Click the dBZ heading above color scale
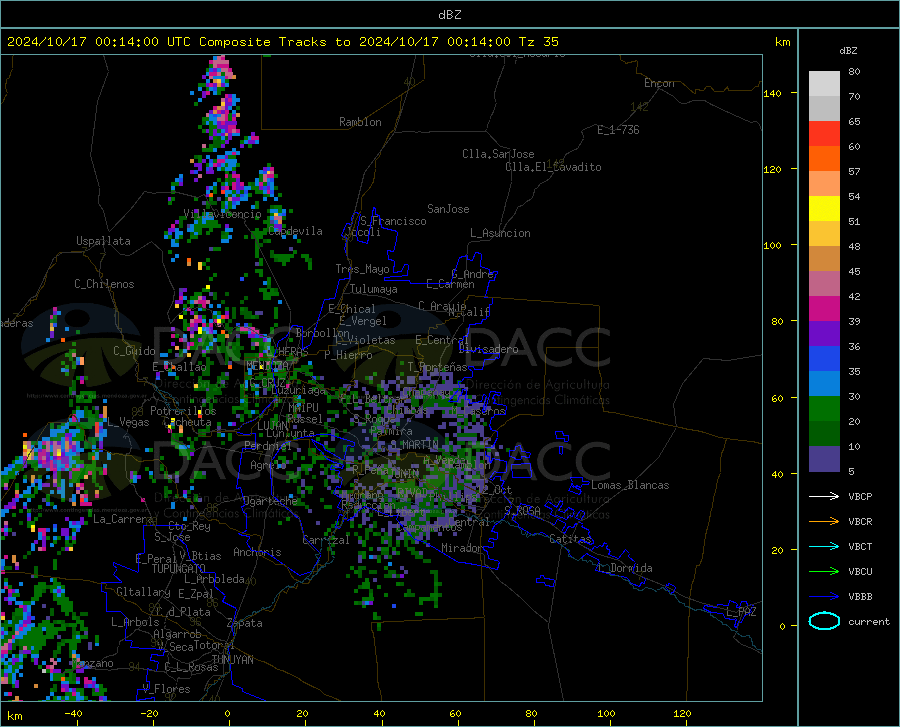The width and height of the screenshot is (900, 727). point(848,50)
